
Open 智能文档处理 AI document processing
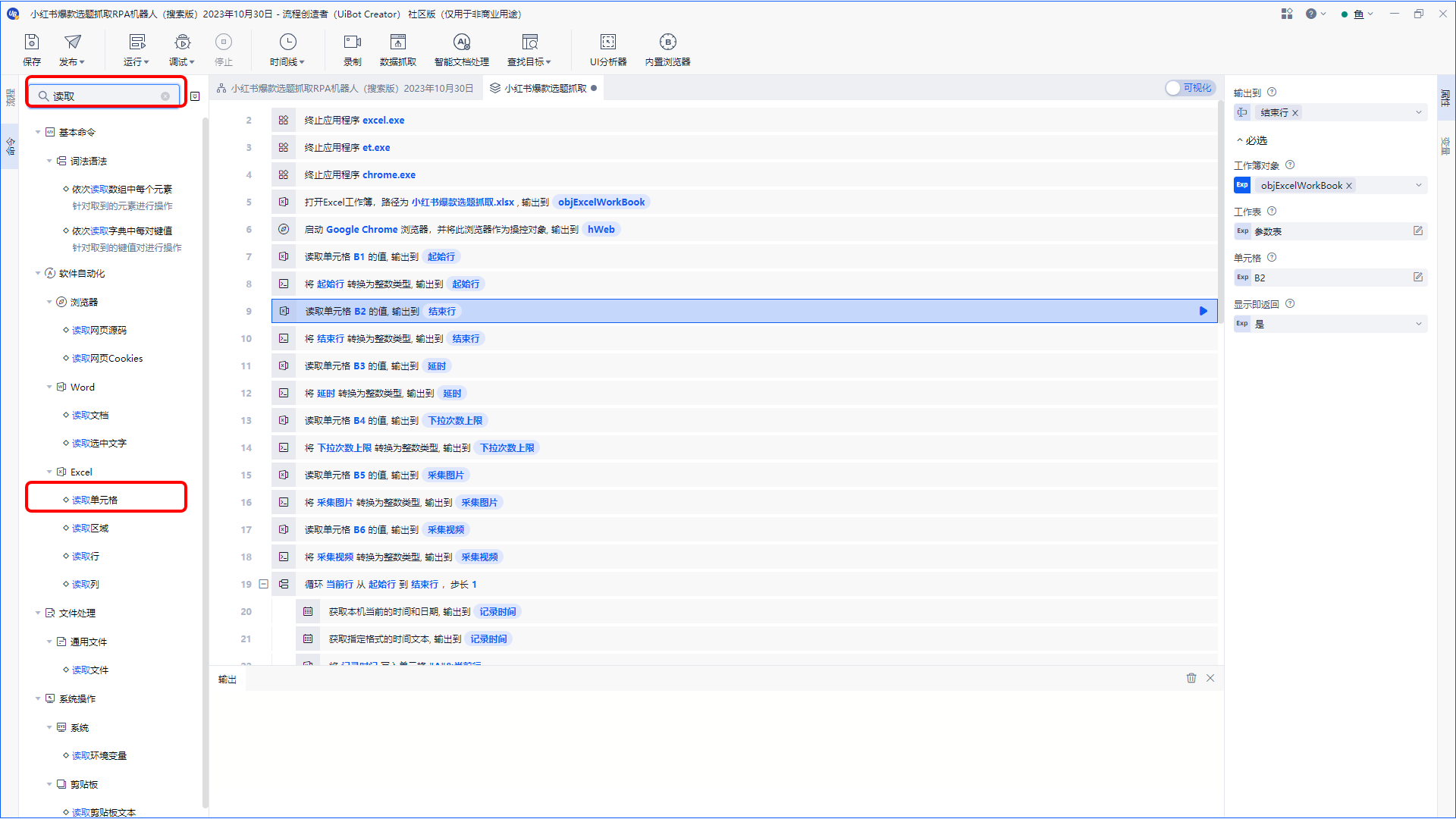point(462,50)
